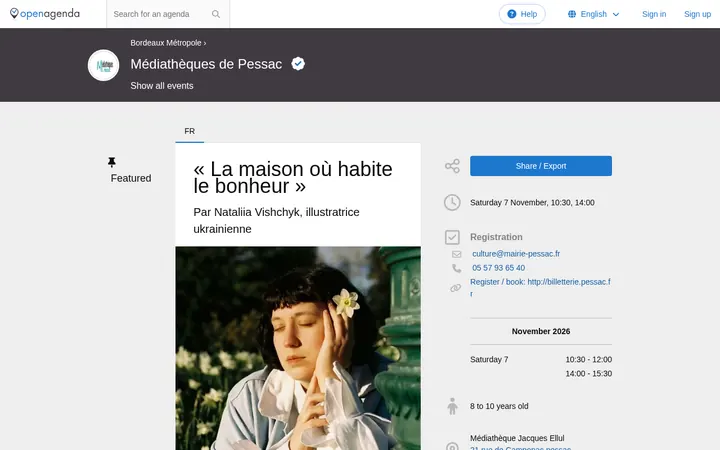The image size is (720, 450).
Task: Click the chain link icon
Action: pos(456,288)
